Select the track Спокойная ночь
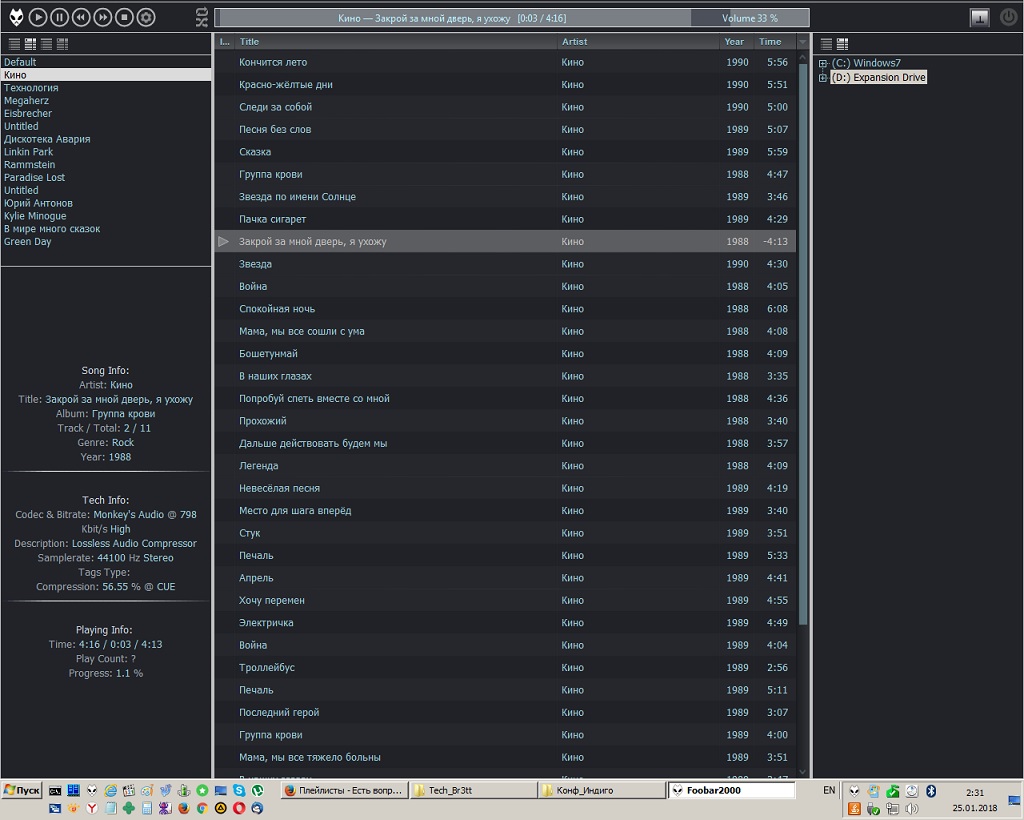 [505, 309]
